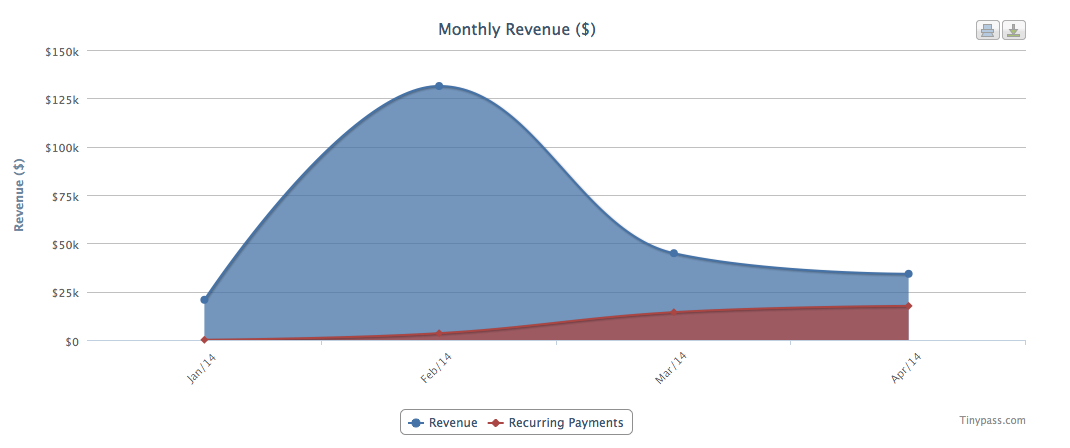Click the Apr/14 x-axis label
The image size is (1070, 448).
pyautogui.click(x=905, y=368)
